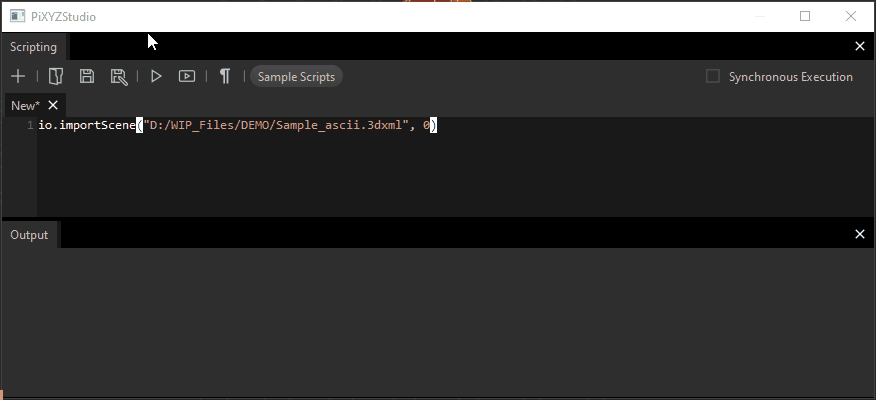This screenshot has height=400, width=876.
Task: Click the PiXYZStudio title bar app icon
Action: click(17, 16)
